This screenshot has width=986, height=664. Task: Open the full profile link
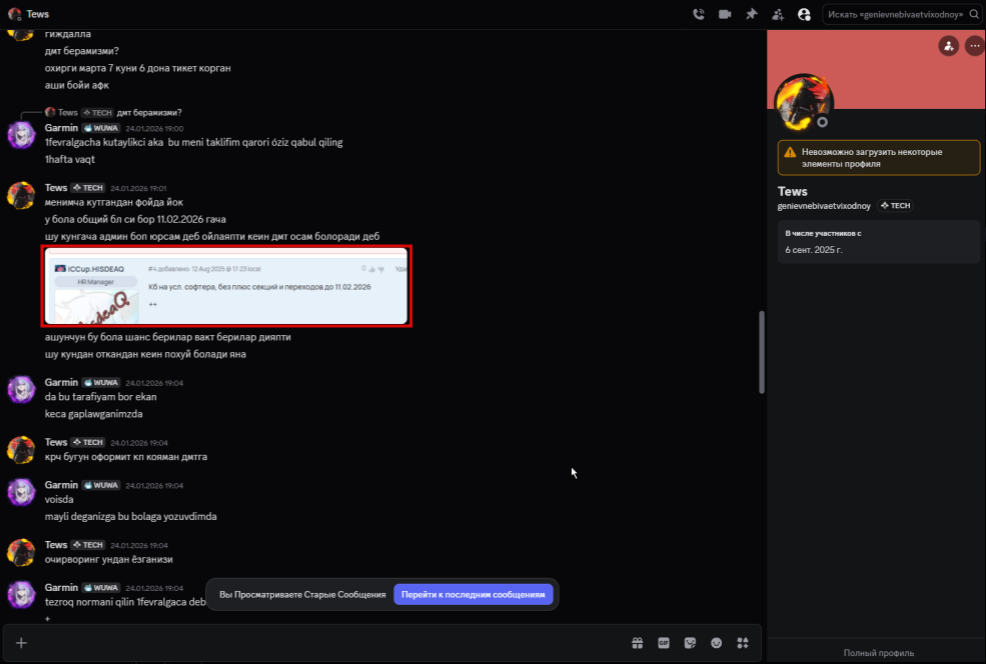(878, 653)
